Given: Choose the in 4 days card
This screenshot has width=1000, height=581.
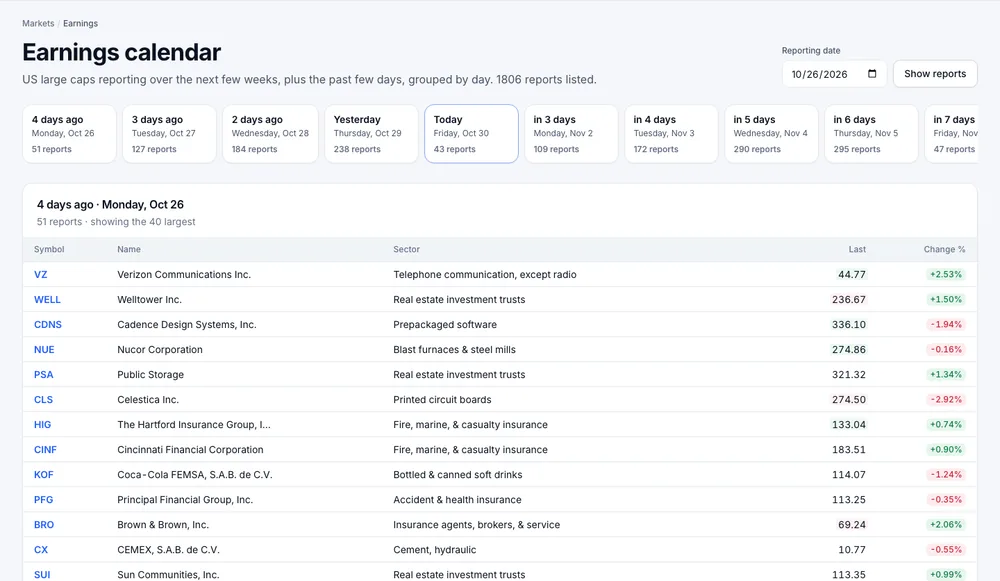Looking at the screenshot, I should [671, 134].
